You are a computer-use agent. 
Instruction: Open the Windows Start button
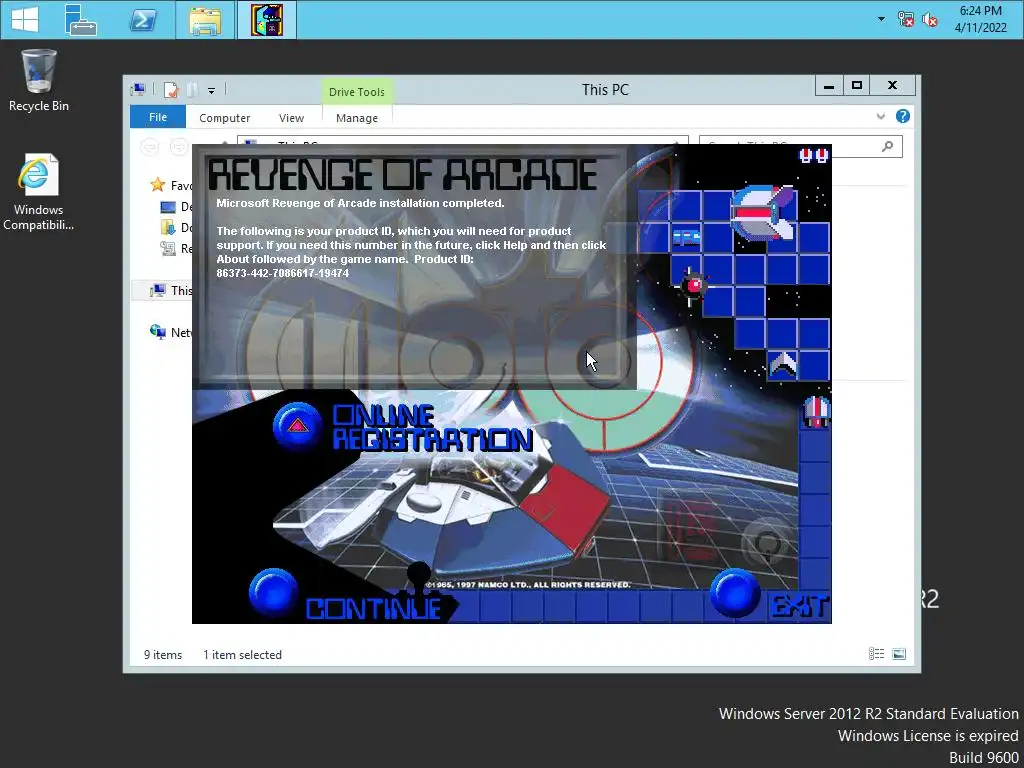coord(25,20)
